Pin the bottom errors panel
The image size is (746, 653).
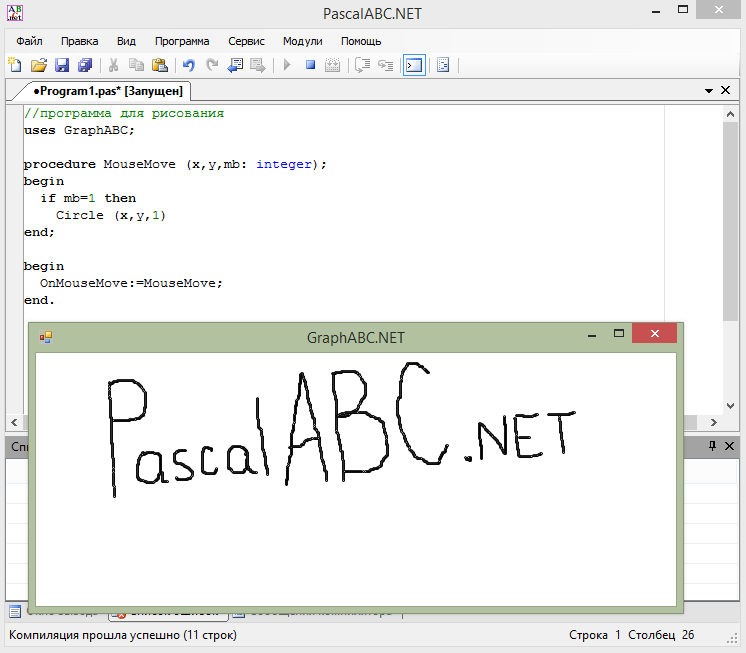(712, 446)
